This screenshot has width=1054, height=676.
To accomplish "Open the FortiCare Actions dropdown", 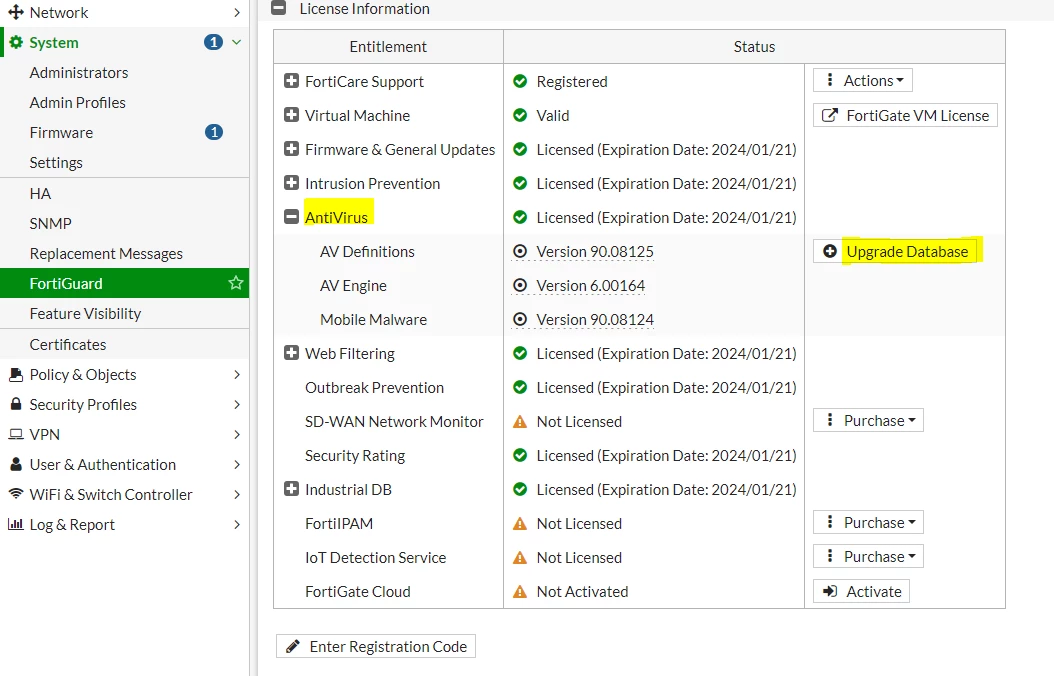I will point(862,81).
